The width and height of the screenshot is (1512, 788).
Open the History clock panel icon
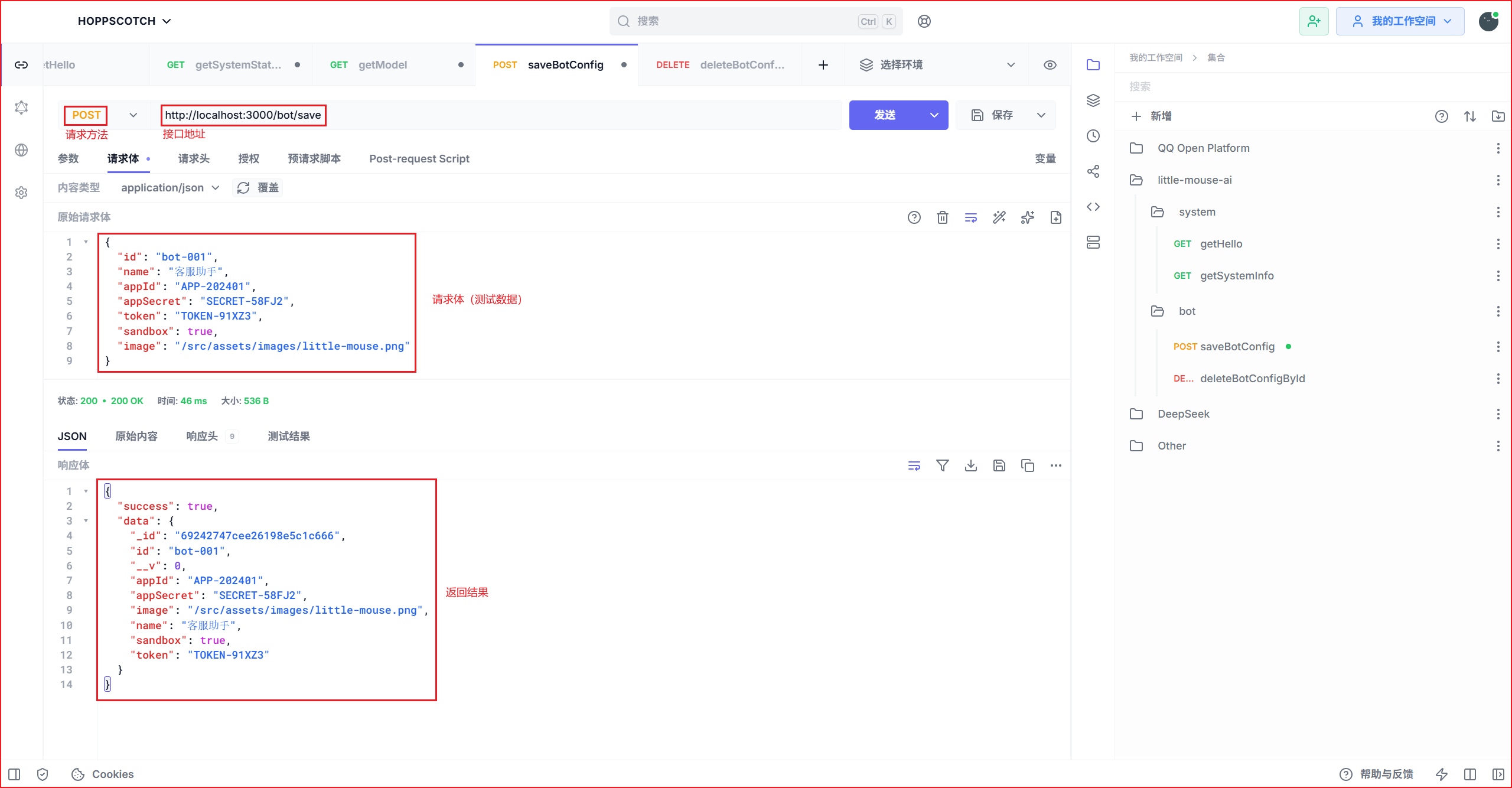[x=1093, y=136]
